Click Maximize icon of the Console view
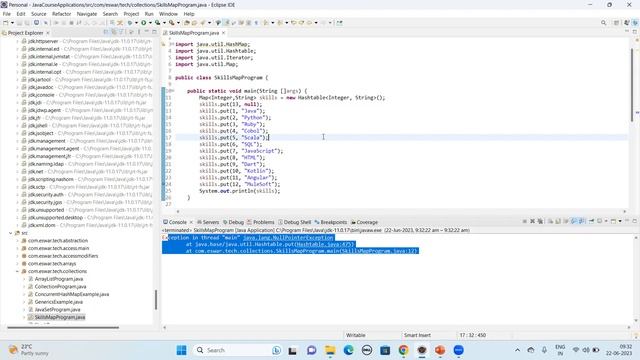The image size is (640, 360). point(635,221)
